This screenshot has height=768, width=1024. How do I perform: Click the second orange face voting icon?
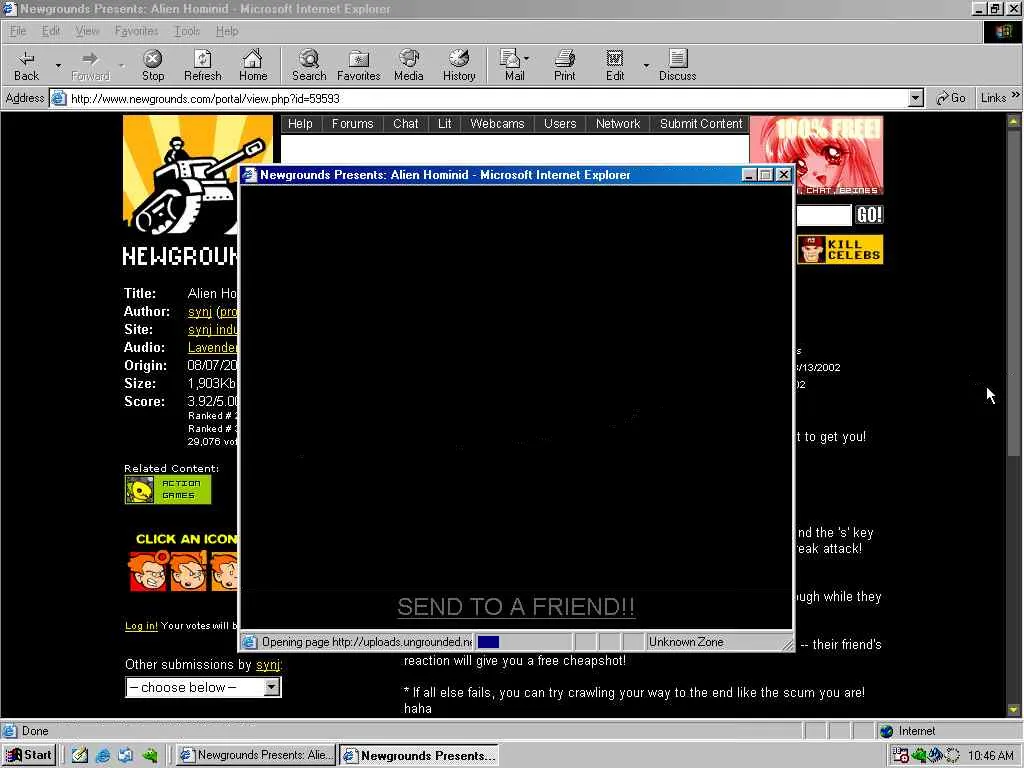[189, 571]
